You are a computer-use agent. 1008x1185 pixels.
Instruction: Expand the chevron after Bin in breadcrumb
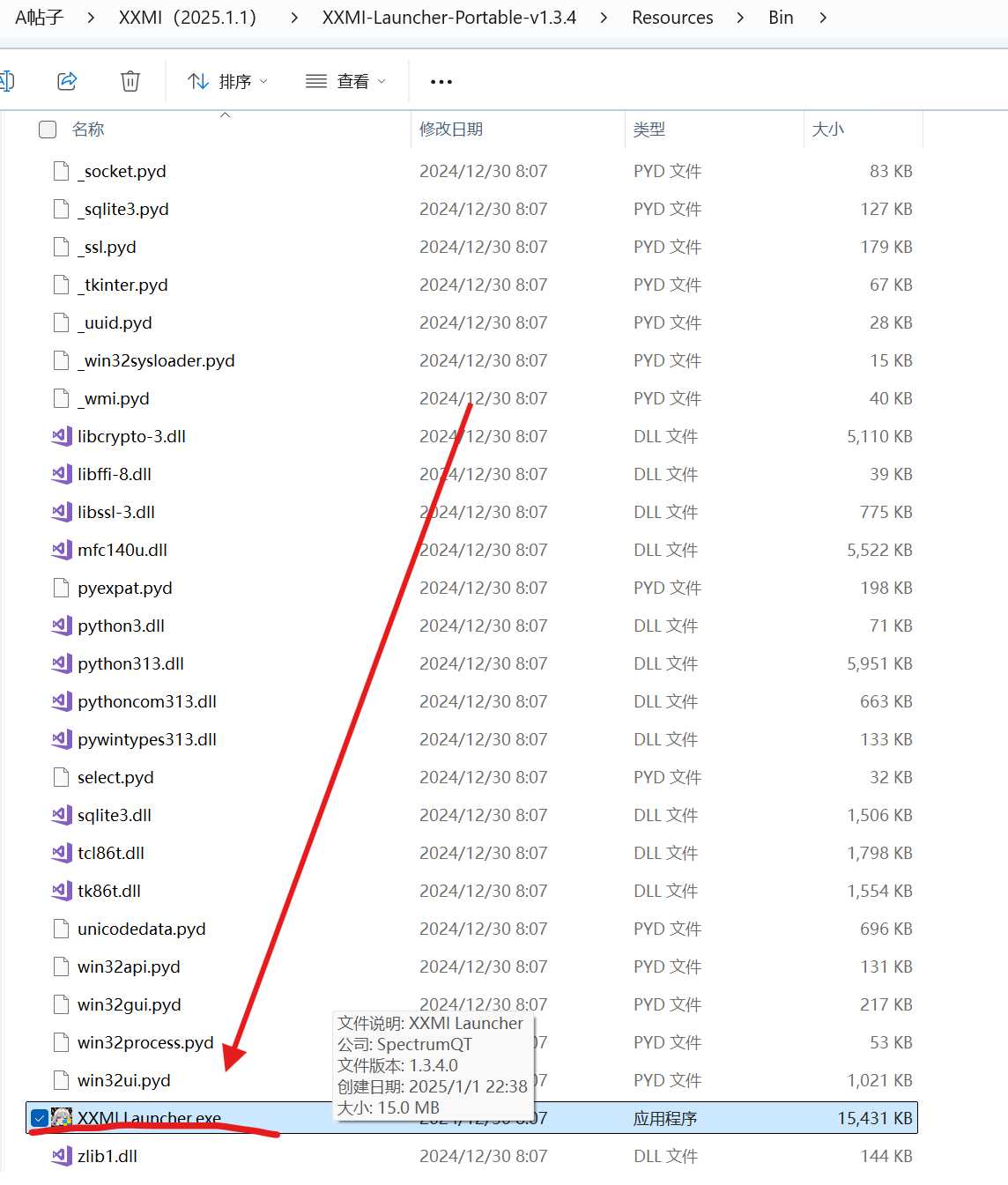point(823,18)
